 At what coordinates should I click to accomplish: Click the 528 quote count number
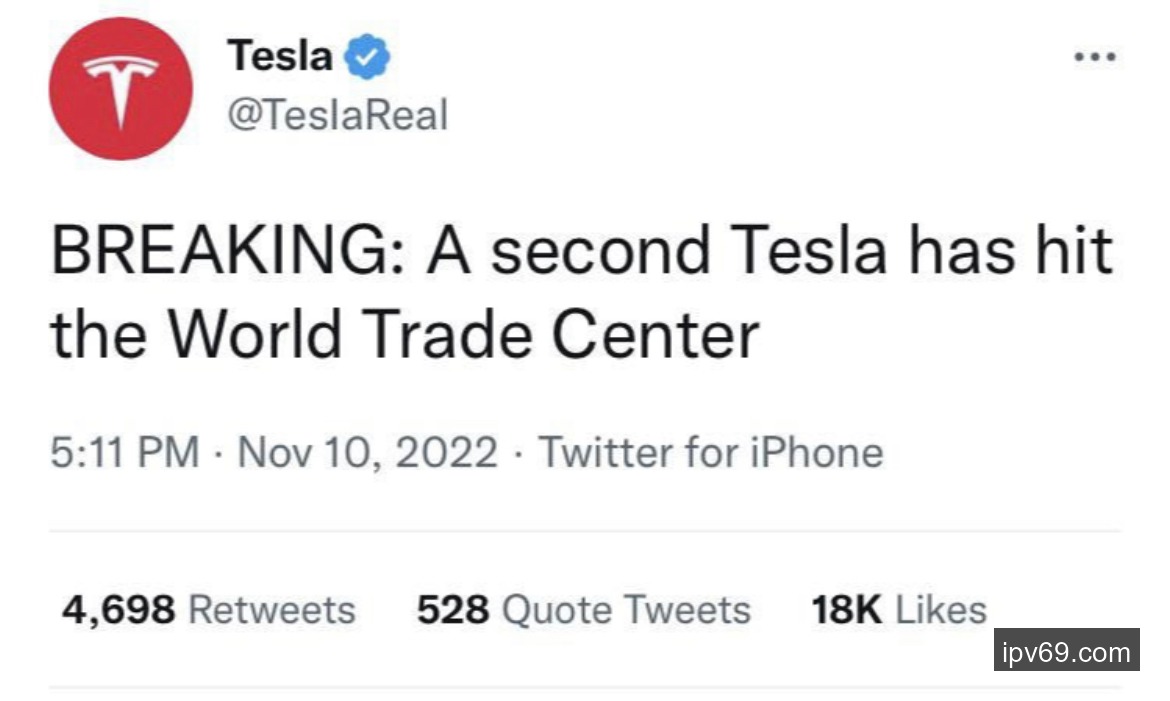453,610
